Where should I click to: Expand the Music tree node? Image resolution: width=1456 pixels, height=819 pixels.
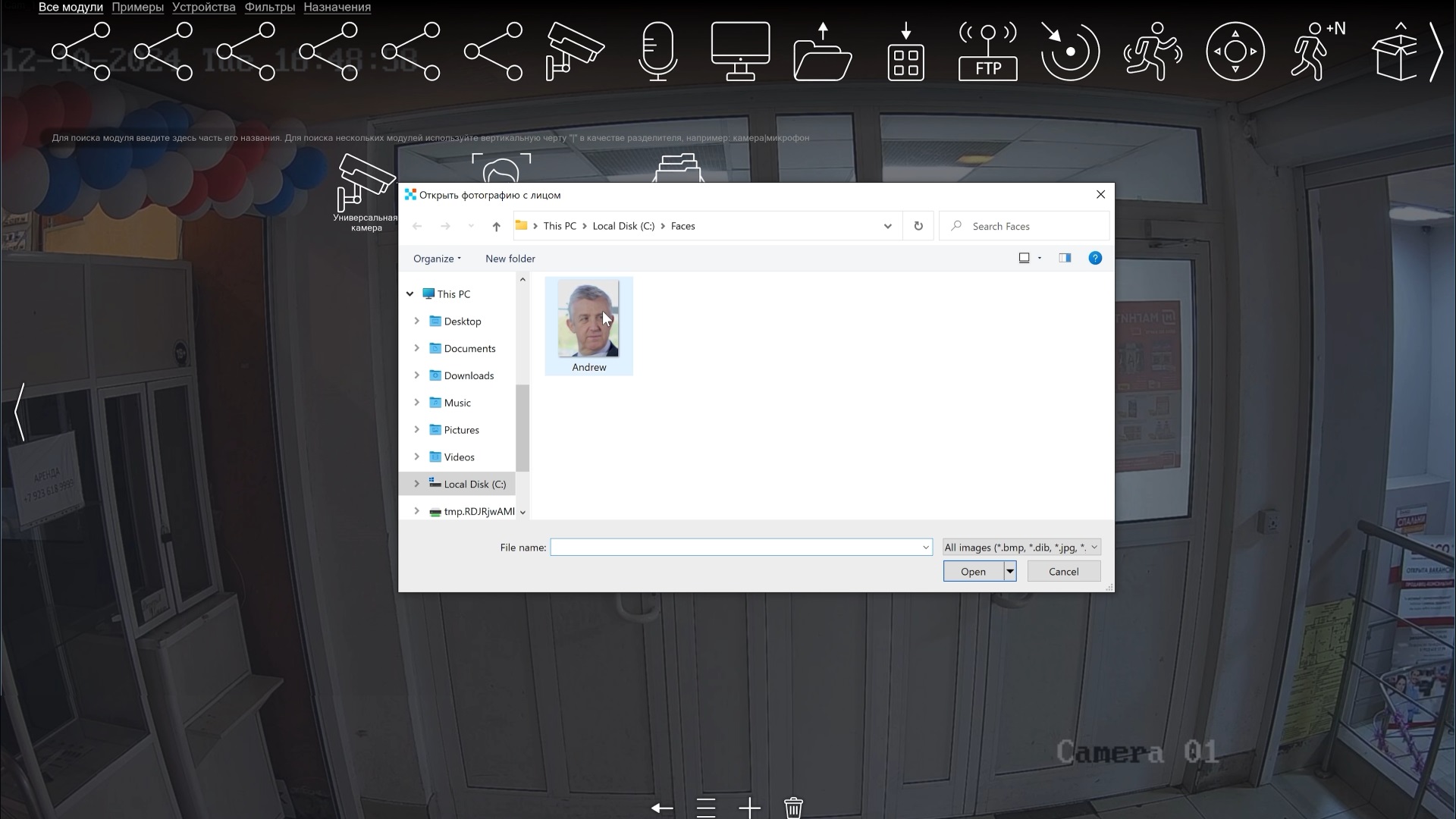(x=416, y=403)
